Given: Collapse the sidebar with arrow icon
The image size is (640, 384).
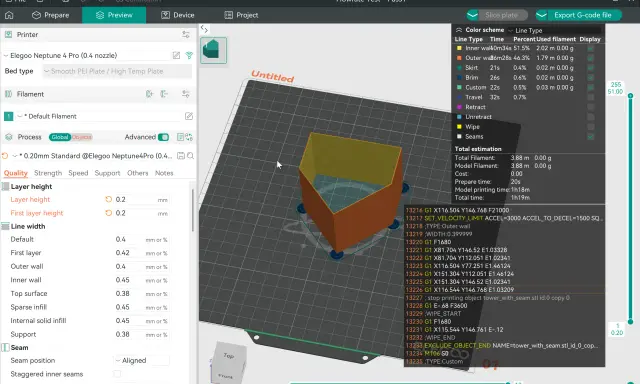Looking at the screenshot, I should click(x=204, y=29).
